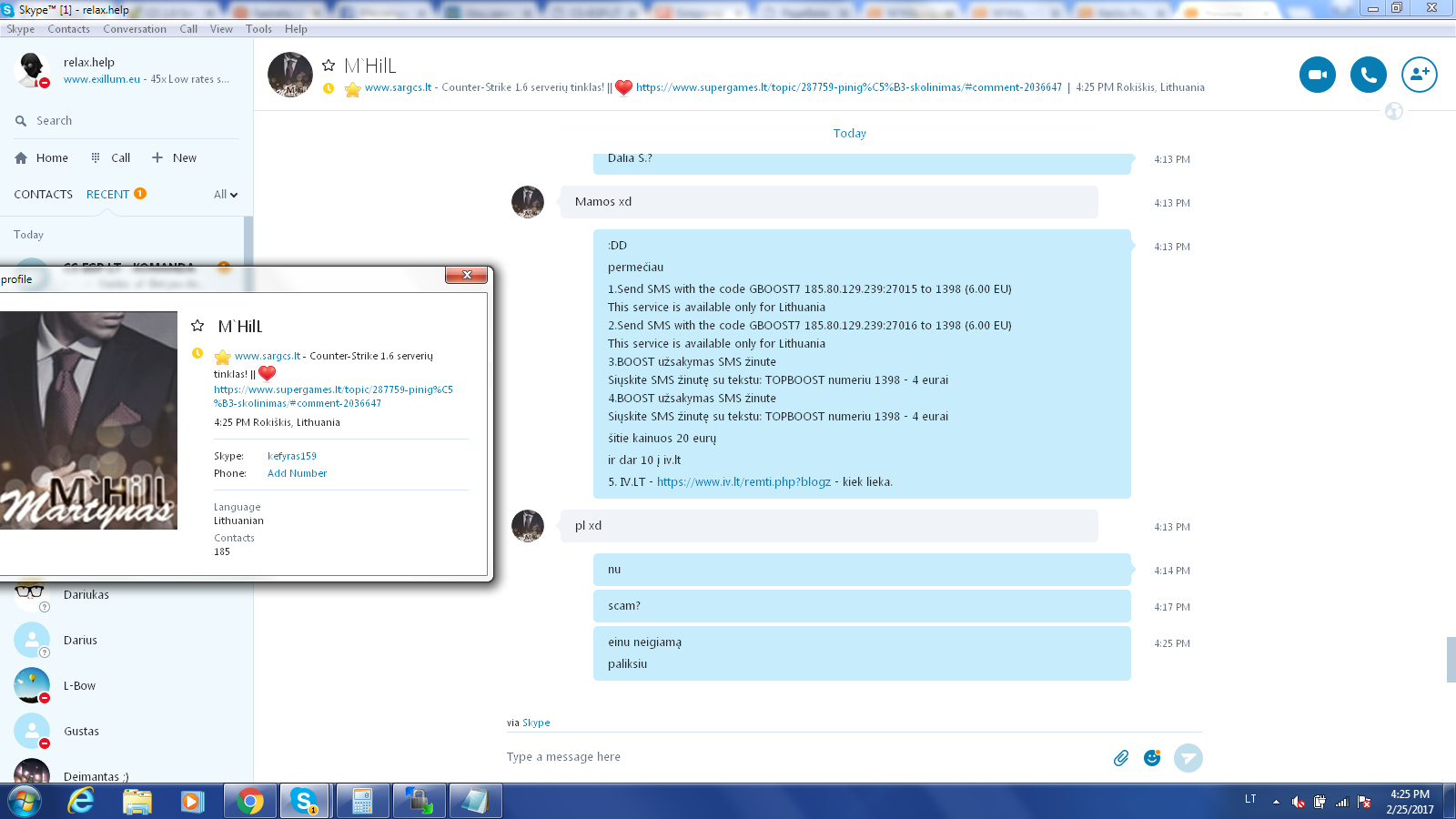Open Windows Media Player from taskbar

[192, 802]
